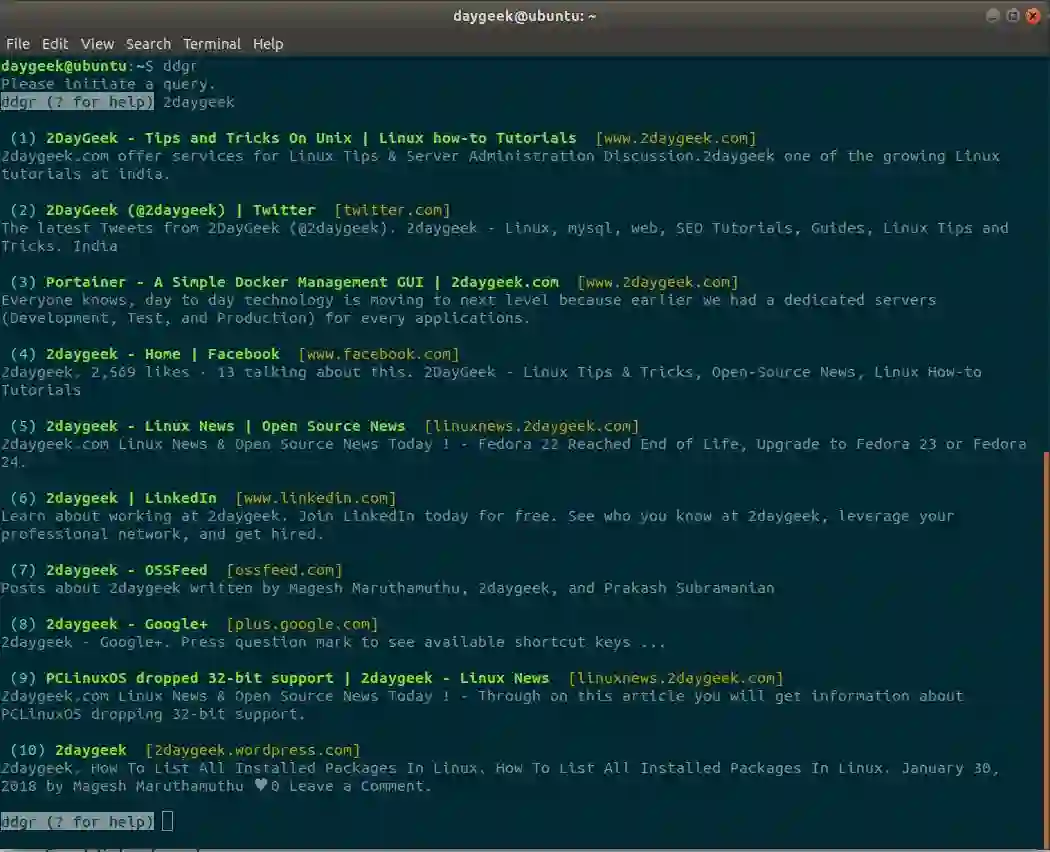Click the [www.linkedin.com] URL
The height and width of the screenshot is (852, 1050).
316,498
